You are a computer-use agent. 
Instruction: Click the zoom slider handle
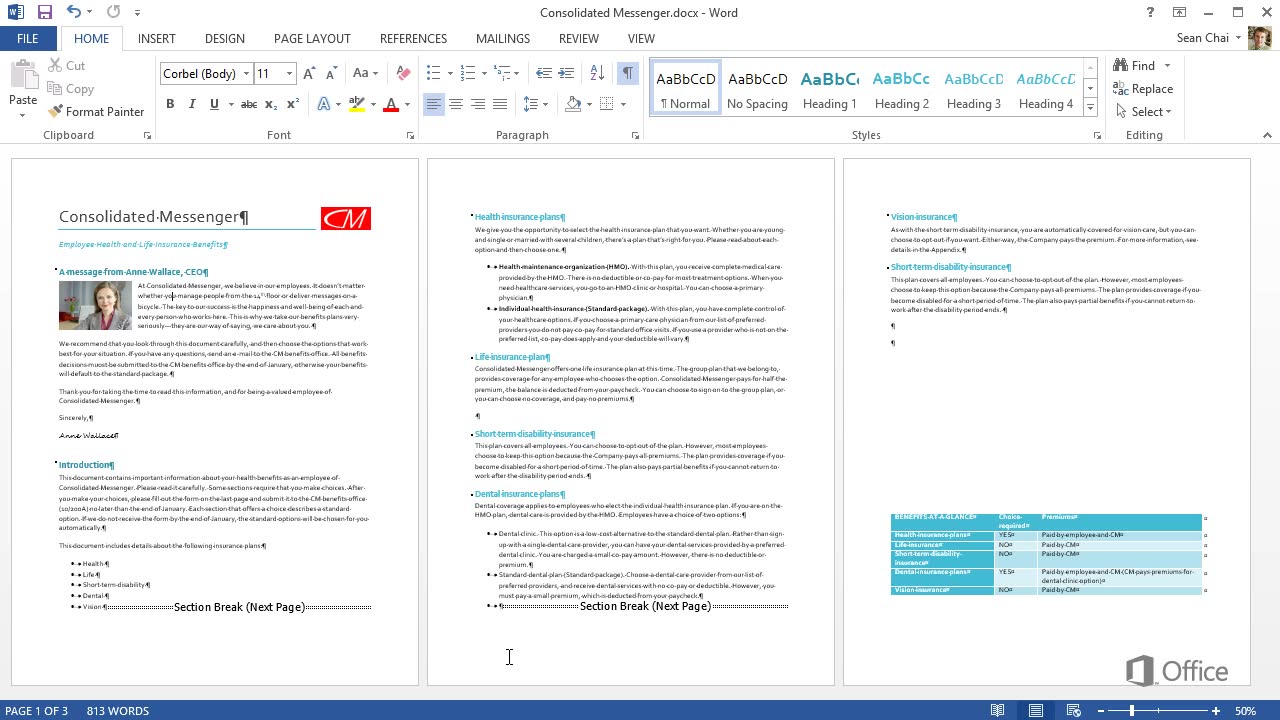pyautogui.click(x=1132, y=711)
